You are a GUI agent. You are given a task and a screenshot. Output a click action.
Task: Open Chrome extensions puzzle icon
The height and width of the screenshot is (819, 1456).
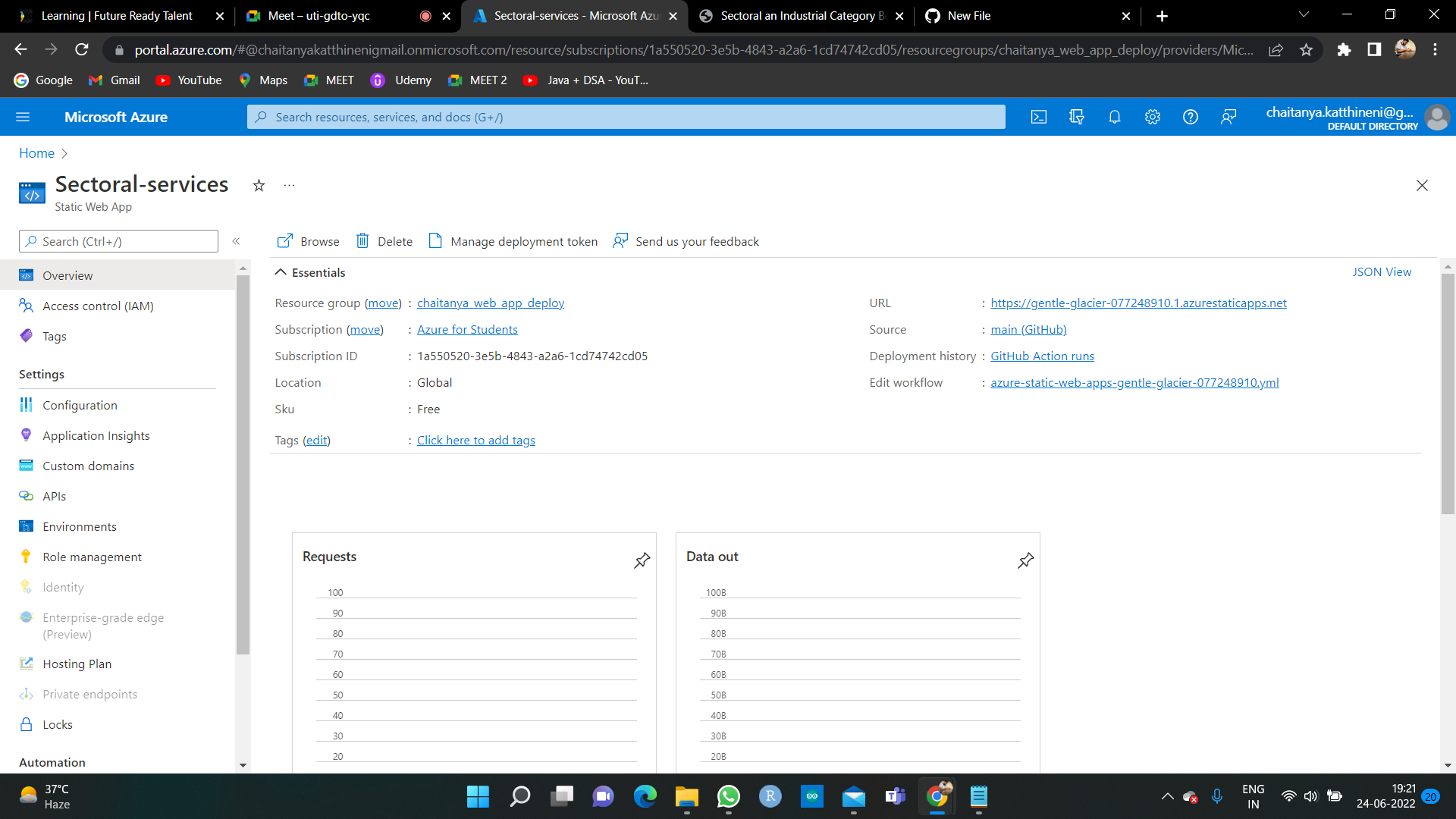point(1344,49)
